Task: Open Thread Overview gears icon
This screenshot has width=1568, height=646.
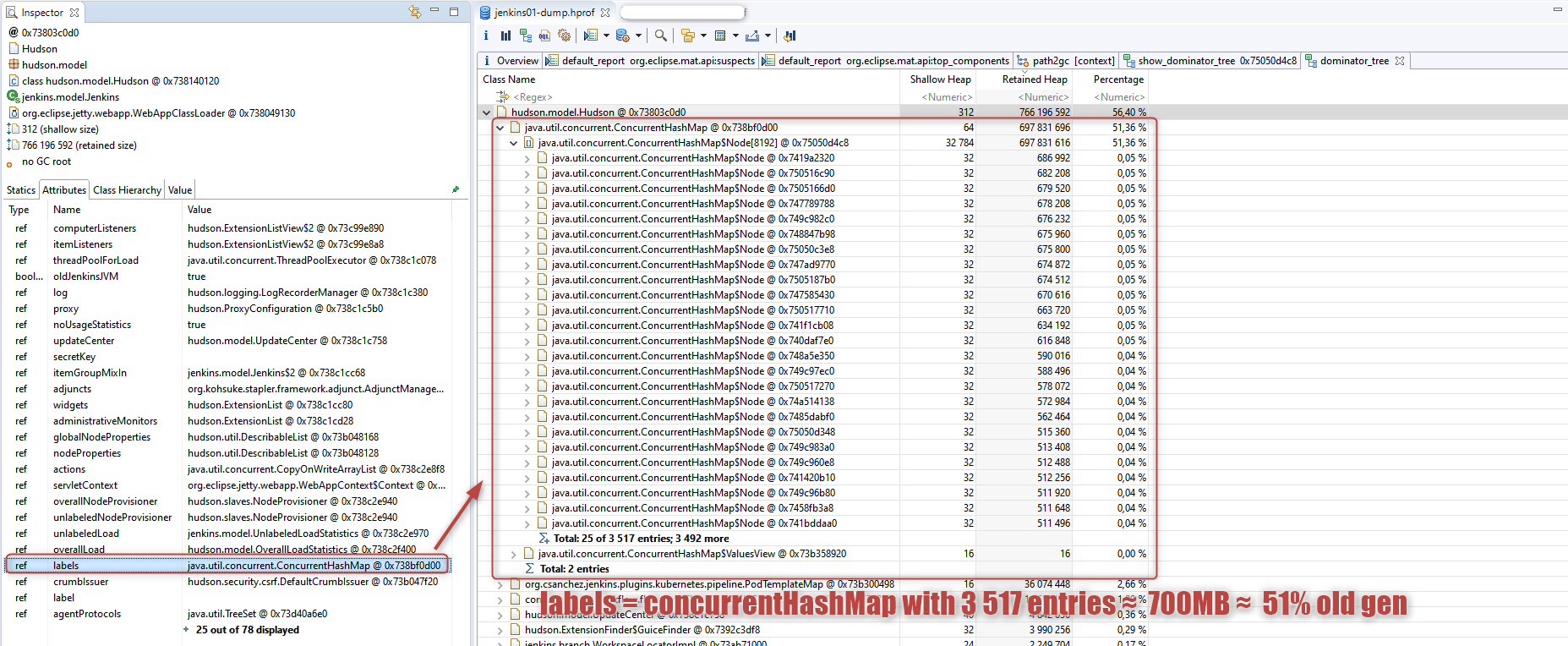Action: coord(565,36)
